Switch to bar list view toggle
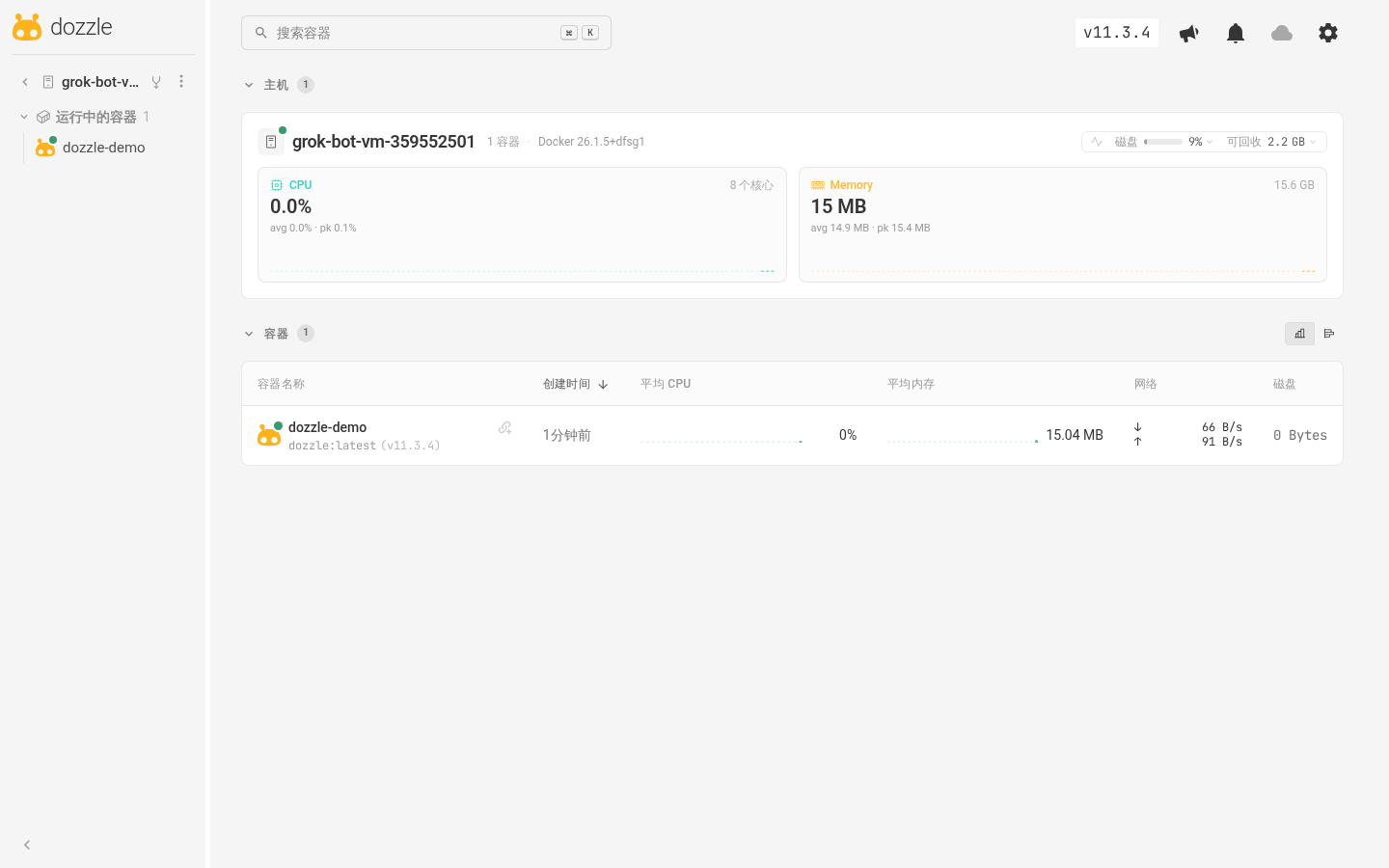 click(1329, 334)
